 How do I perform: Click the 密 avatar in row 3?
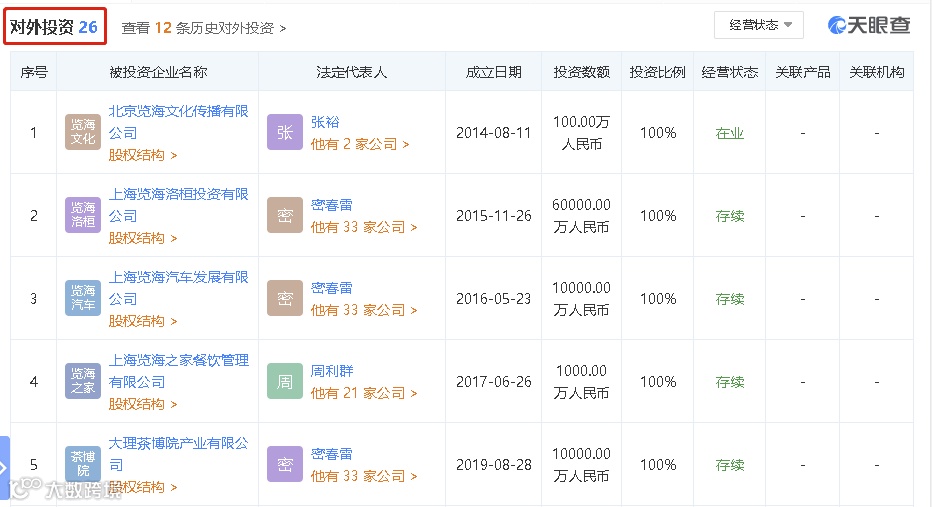click(x=285, y=298)
